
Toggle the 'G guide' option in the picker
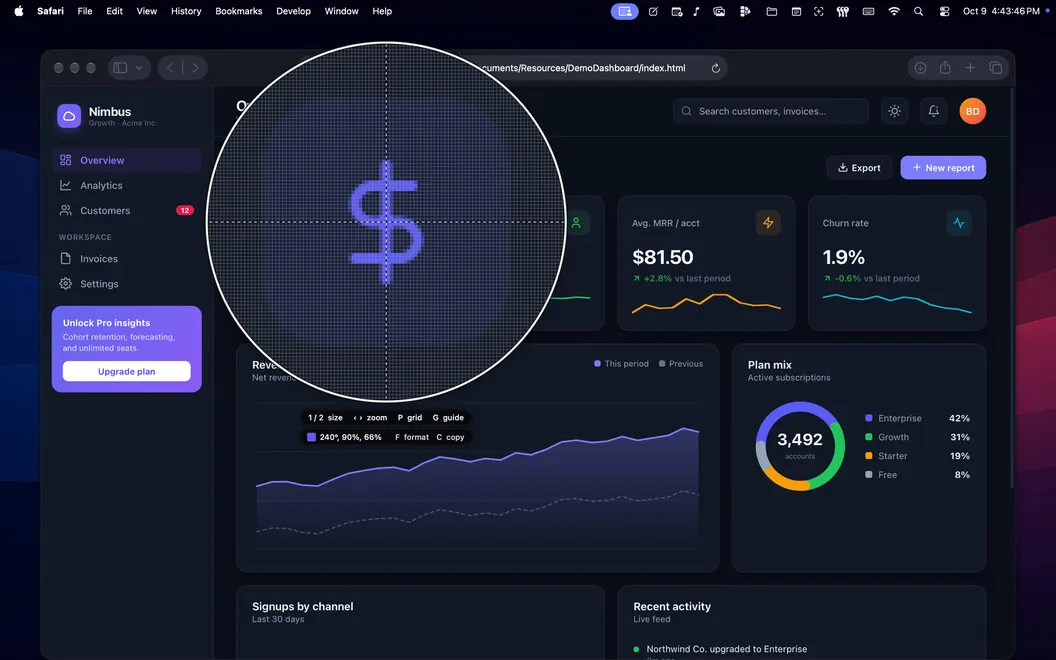click(x=448, y=418)
